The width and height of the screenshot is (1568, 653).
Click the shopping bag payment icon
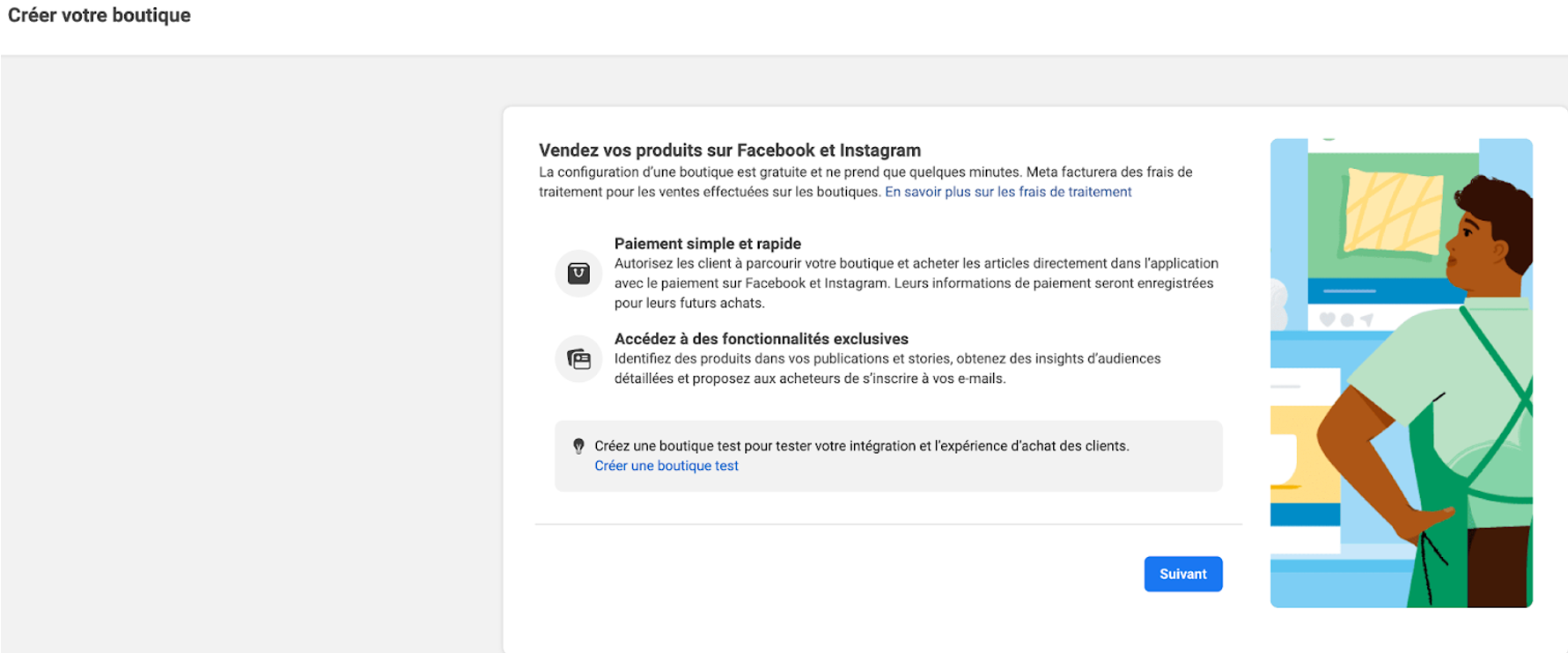578,273
